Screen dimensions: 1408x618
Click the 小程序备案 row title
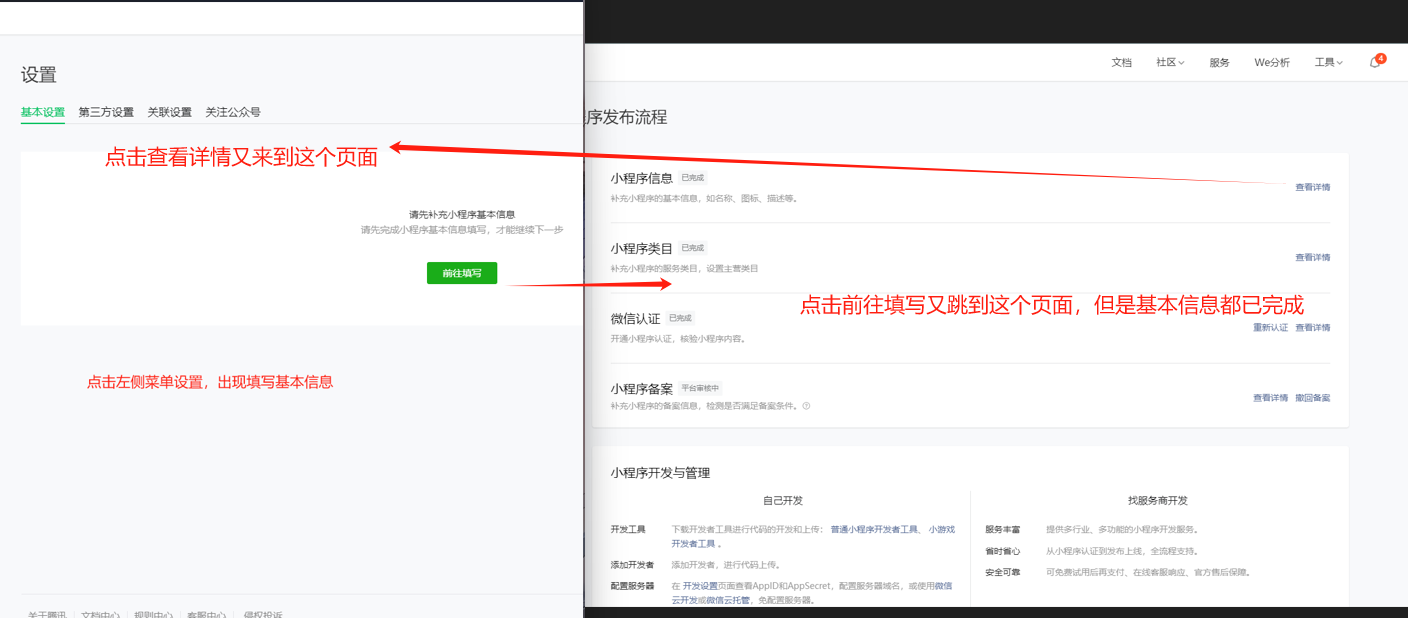(642, 388)
